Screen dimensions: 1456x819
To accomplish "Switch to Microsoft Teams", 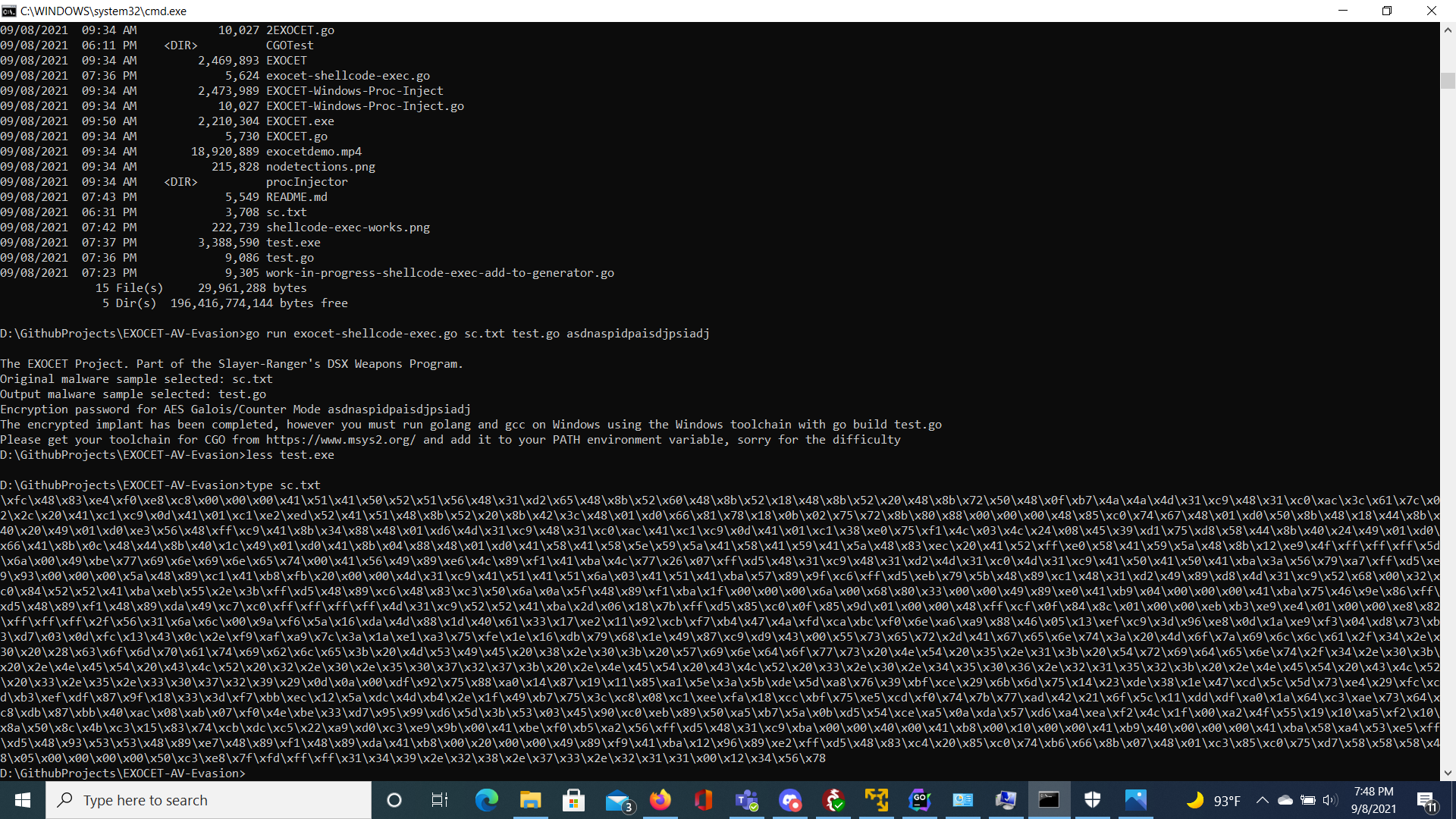I will pos(747,800).
